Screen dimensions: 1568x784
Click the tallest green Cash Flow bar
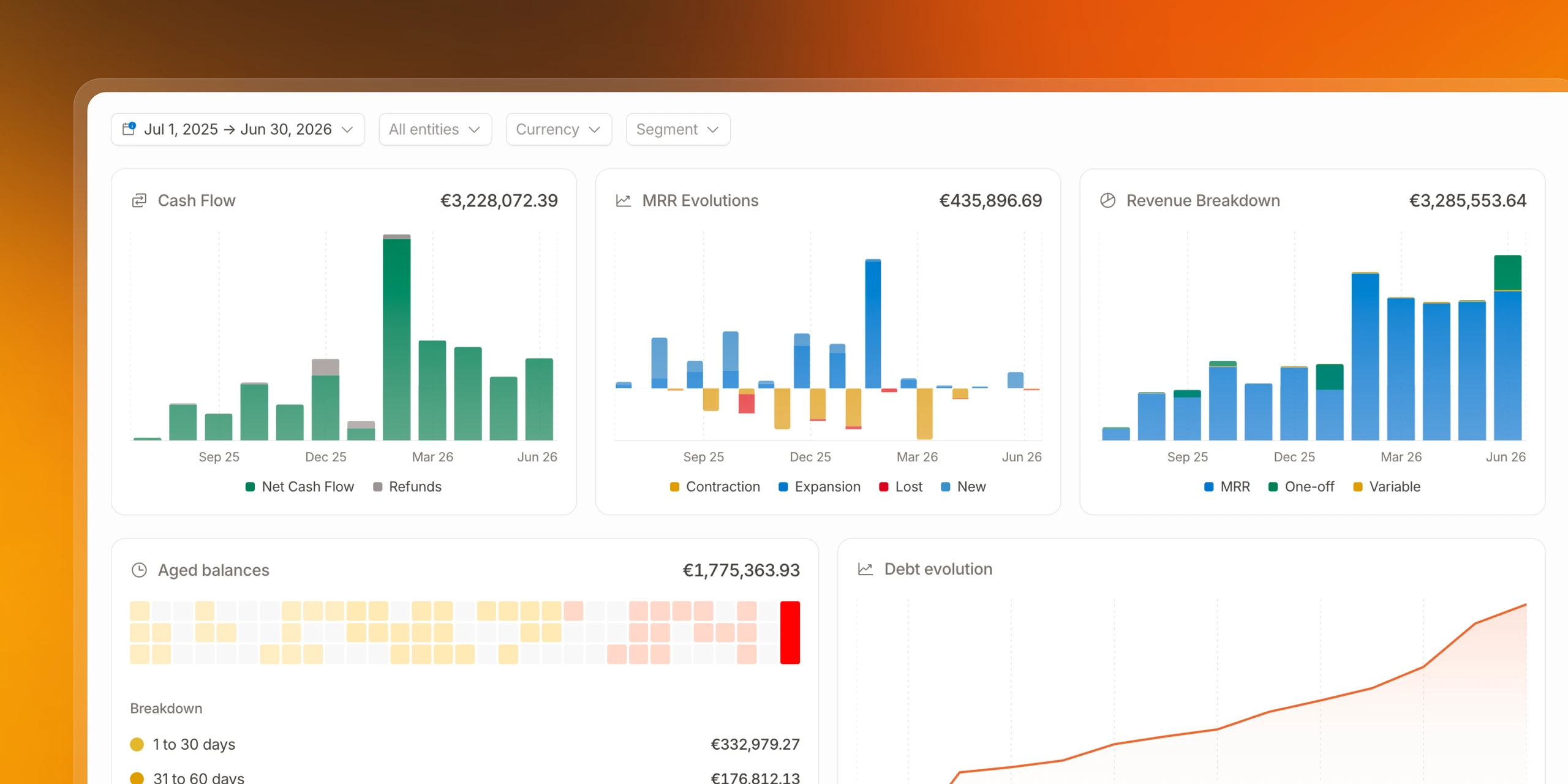point(397,339)
